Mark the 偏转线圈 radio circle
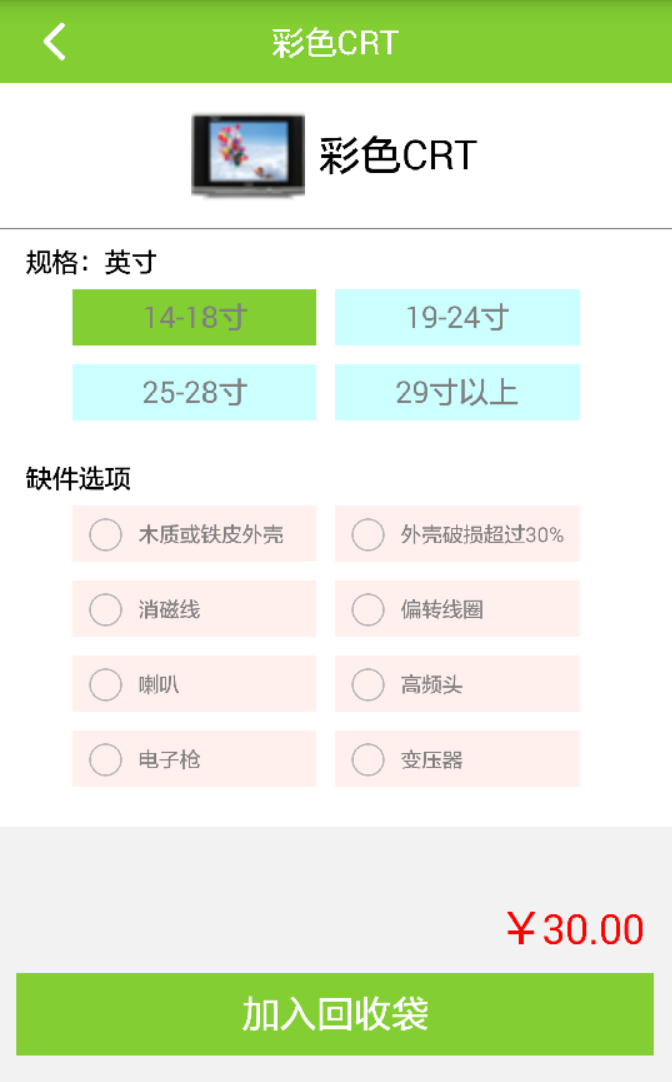Viewport: 672px width, 1082px height. [368, 609]
